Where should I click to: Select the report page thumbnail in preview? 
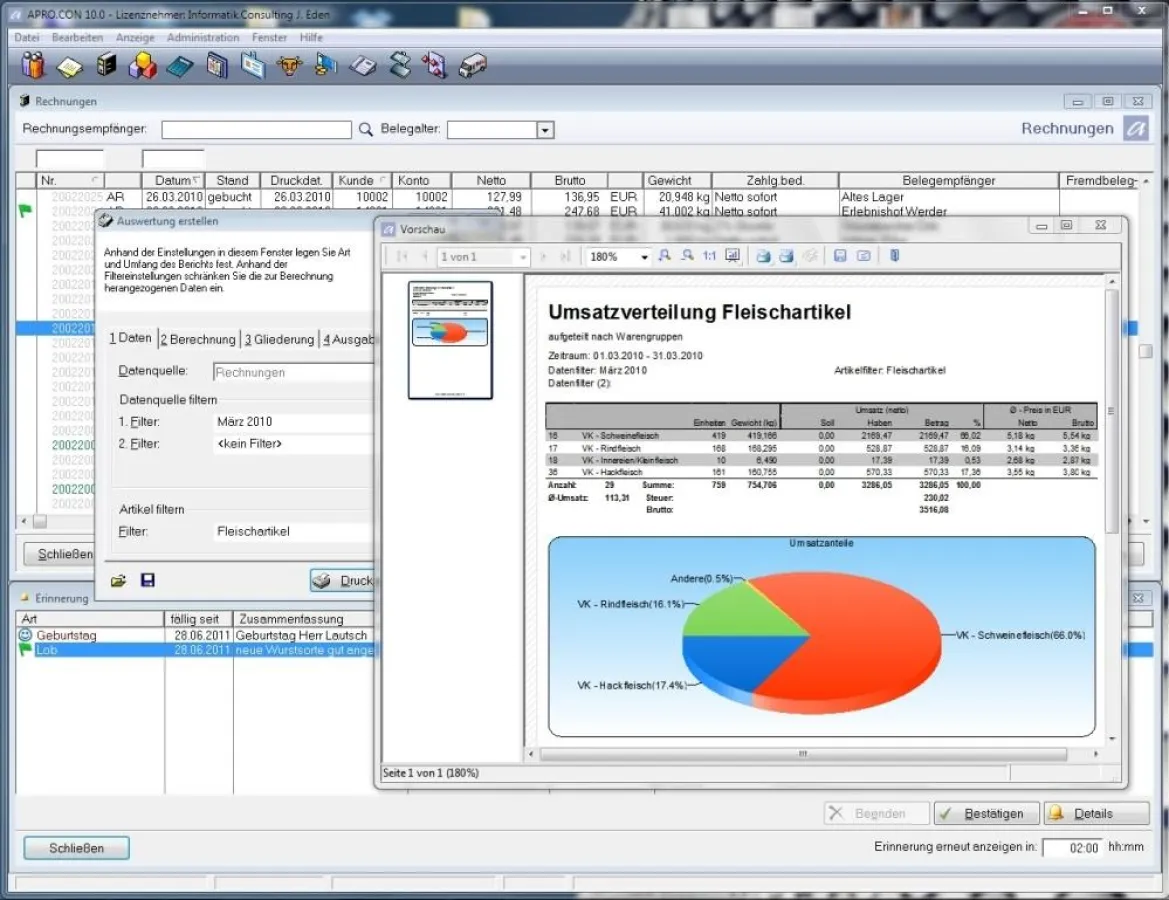click(x=450, y=340)
